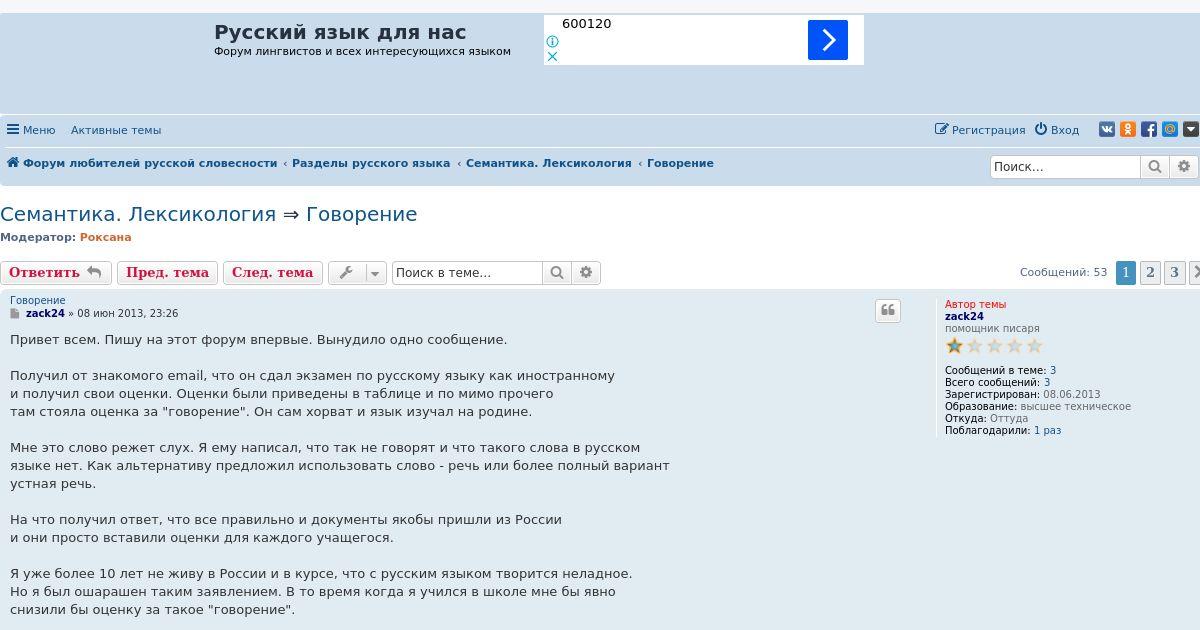Click the Автор темы label

[976, 304]
